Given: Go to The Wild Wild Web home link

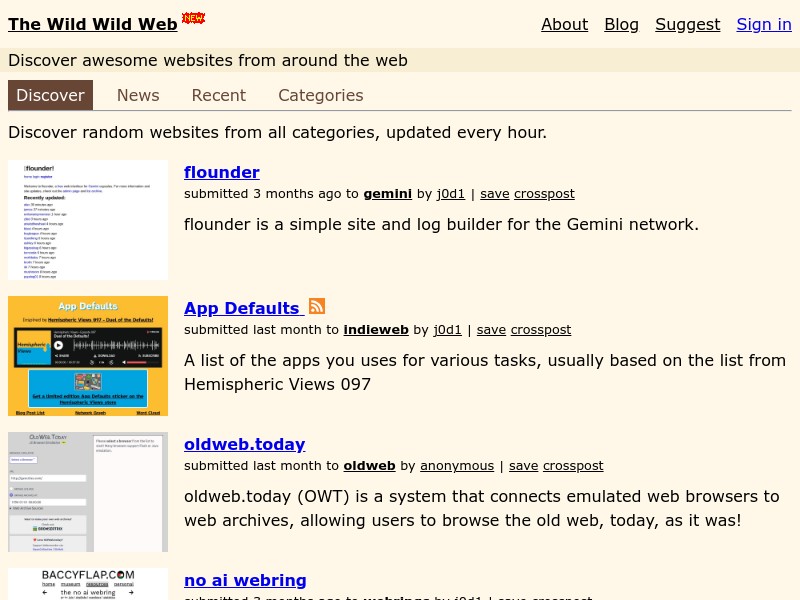Looking at the screenshot, I should tap(93, 24).
